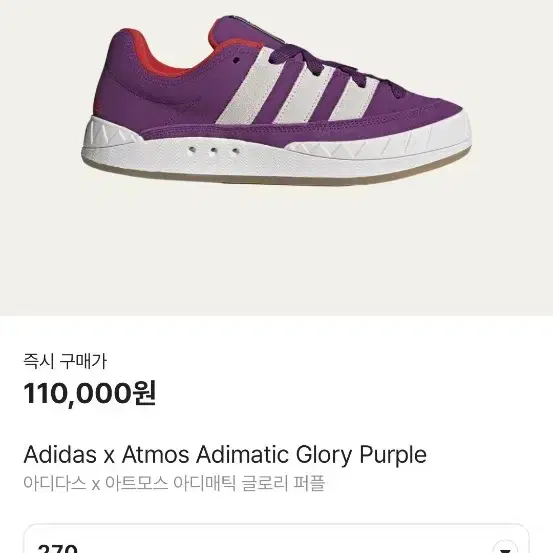553x553 pixels.
Task: Click the word Atmos in product title
Action: click(156, 454)
